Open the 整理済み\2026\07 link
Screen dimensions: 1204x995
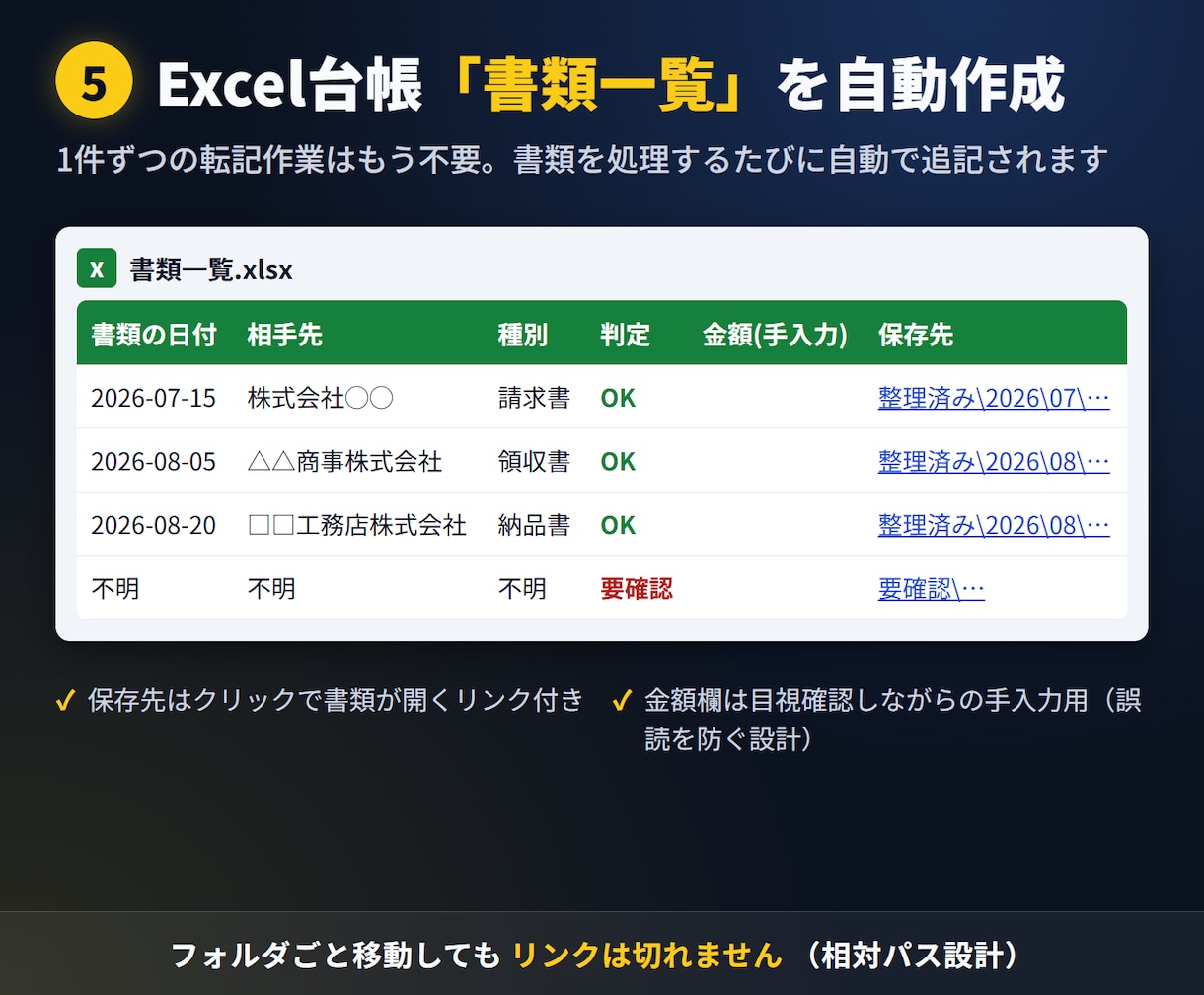[x=994, y=398]
